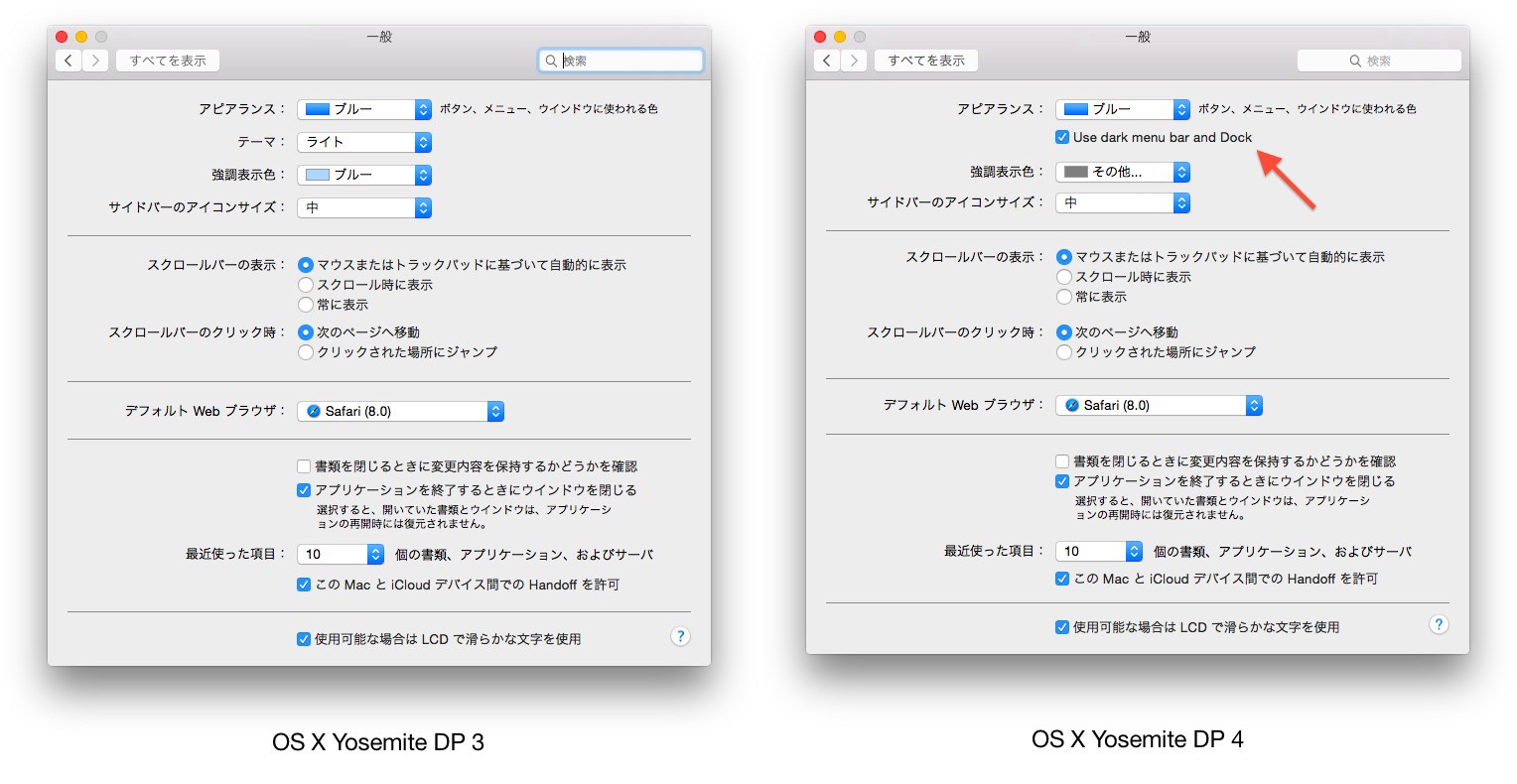Select スクロール時に表示 in the DP 4 window
Image resolution: width=1517 pixels, height=784 pixels.
[x=1064, y=277]
